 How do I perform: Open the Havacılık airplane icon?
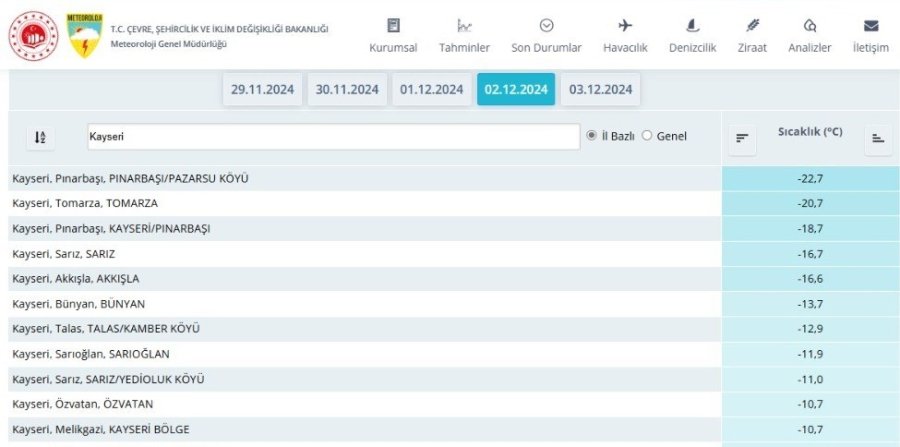click(626, 26)
